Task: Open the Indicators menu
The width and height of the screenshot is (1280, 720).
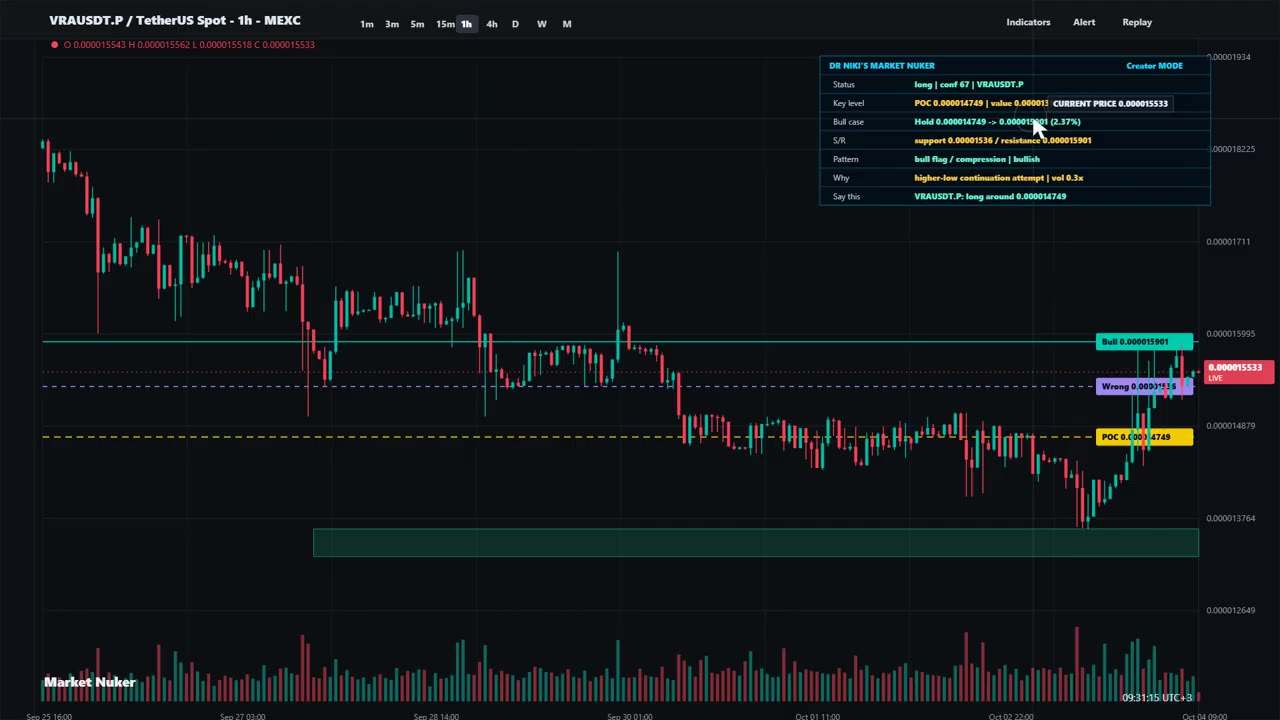Action: click(1028, 22)
